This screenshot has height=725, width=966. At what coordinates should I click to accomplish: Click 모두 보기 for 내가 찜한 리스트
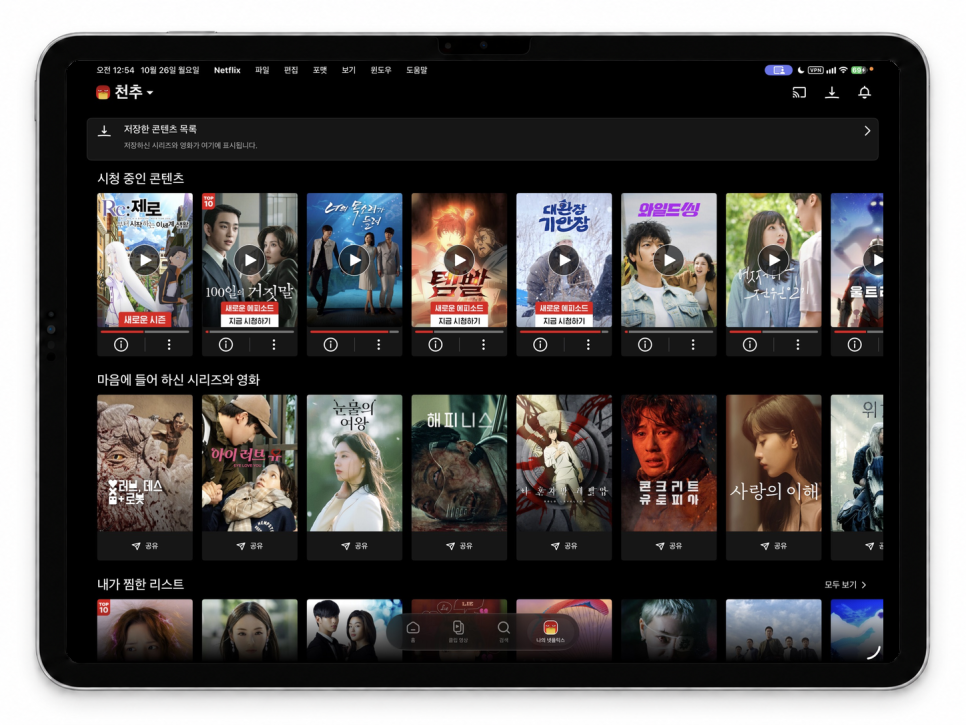845,585
